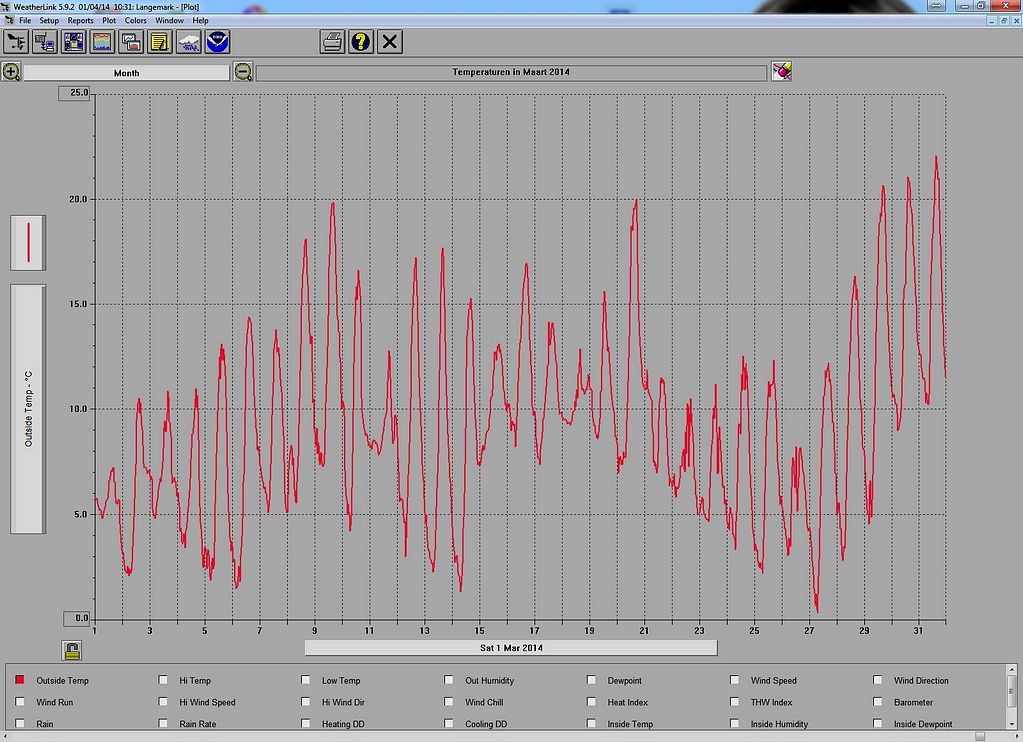The height and width of the screenshot is (742, 1023).
Task: Click the WeatherLink icon in the menu bar
Action: pyautogui.click(x=8, y=20)
